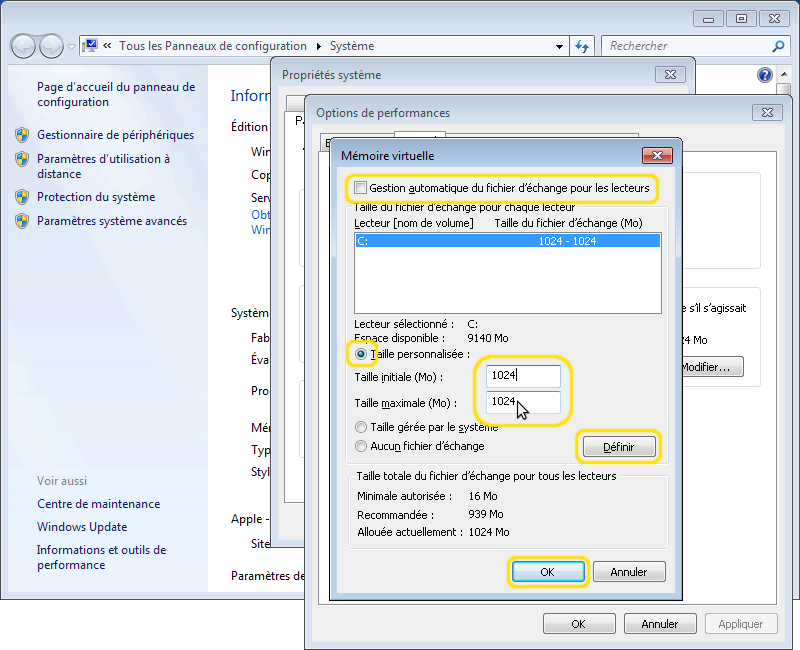Refresh the Système page with the refresh icon

(x=580, y=46)
